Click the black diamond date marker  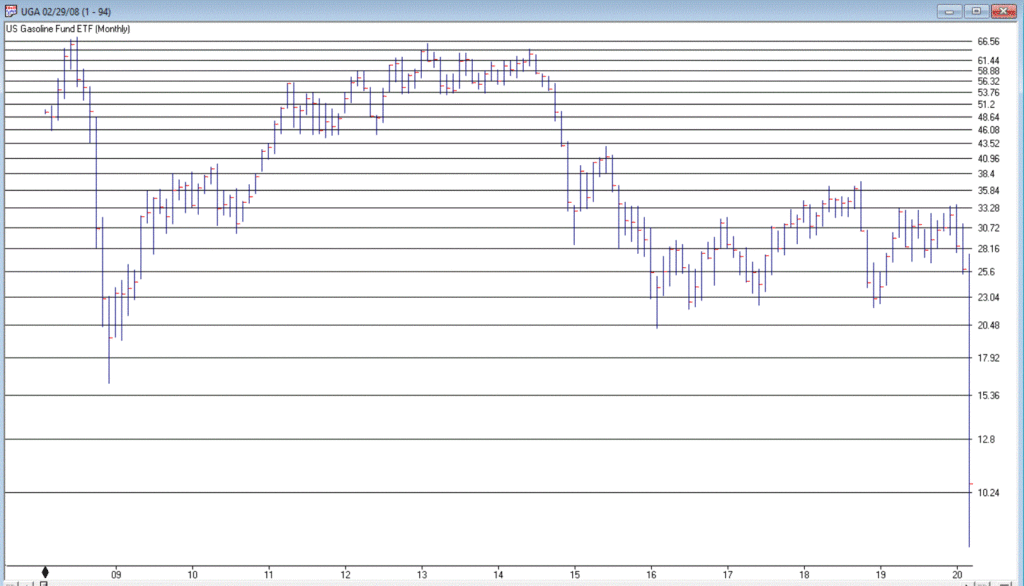45,572
